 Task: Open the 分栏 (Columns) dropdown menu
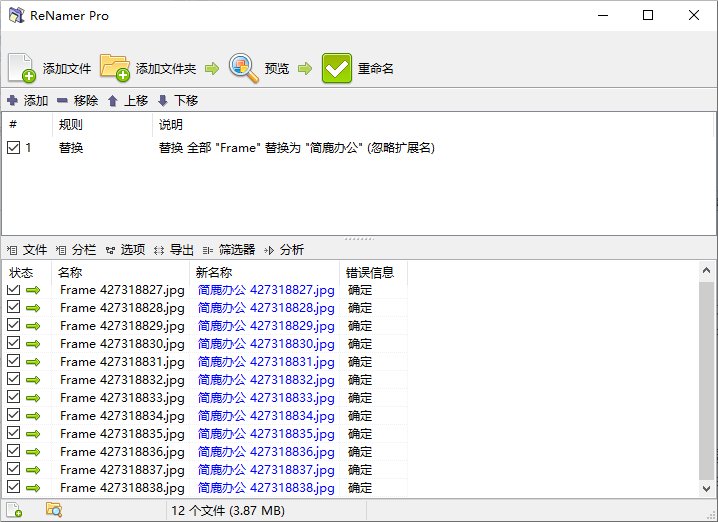pyautogui.click(x=77, y=249)
